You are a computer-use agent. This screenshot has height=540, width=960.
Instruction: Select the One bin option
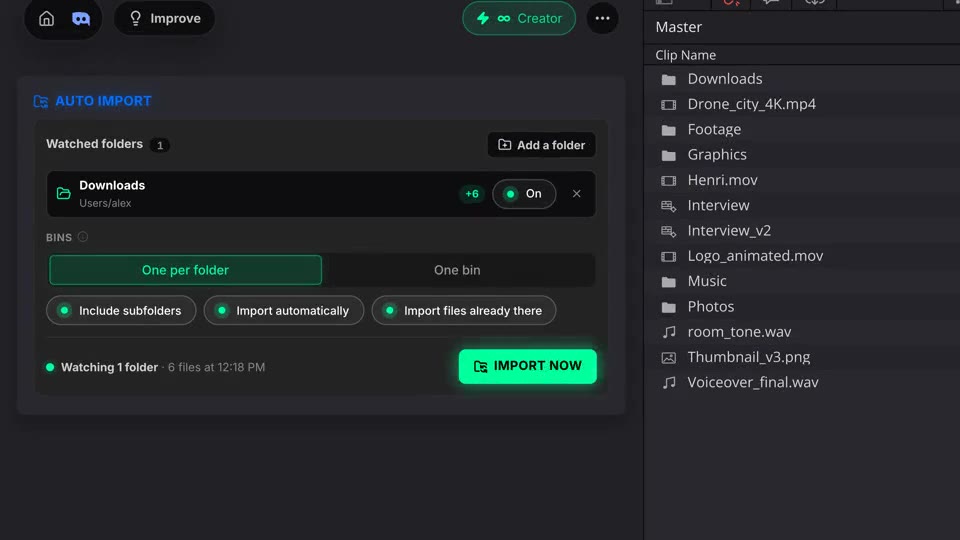point(457,270)
